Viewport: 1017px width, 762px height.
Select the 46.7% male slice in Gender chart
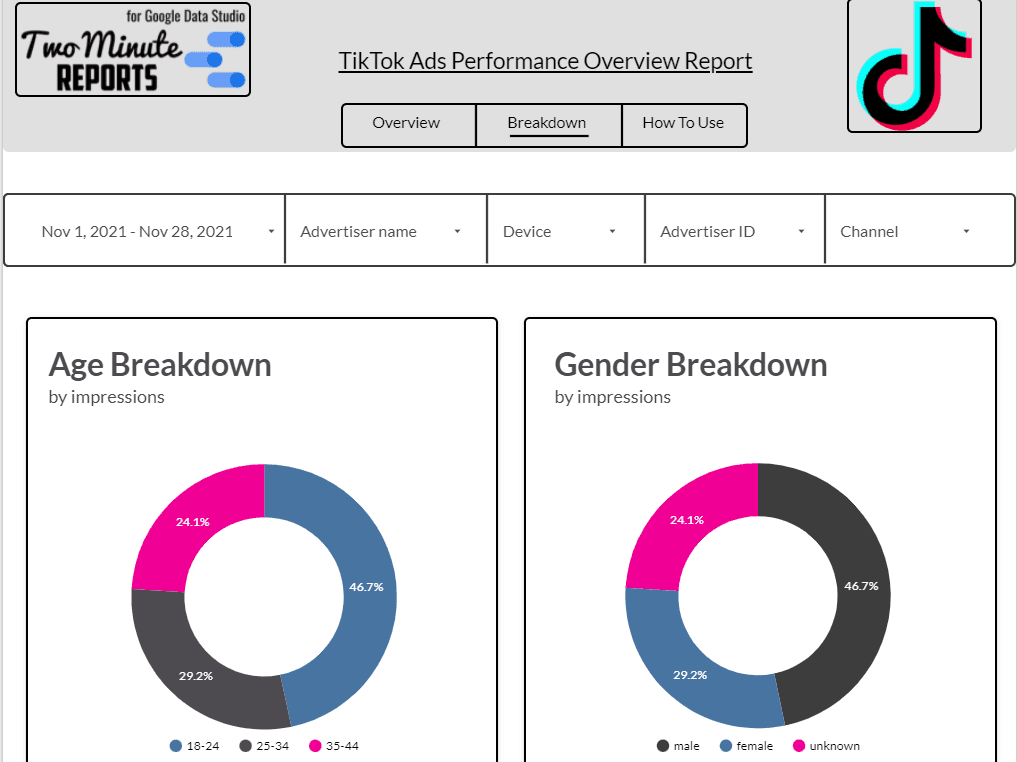[861, 587]
